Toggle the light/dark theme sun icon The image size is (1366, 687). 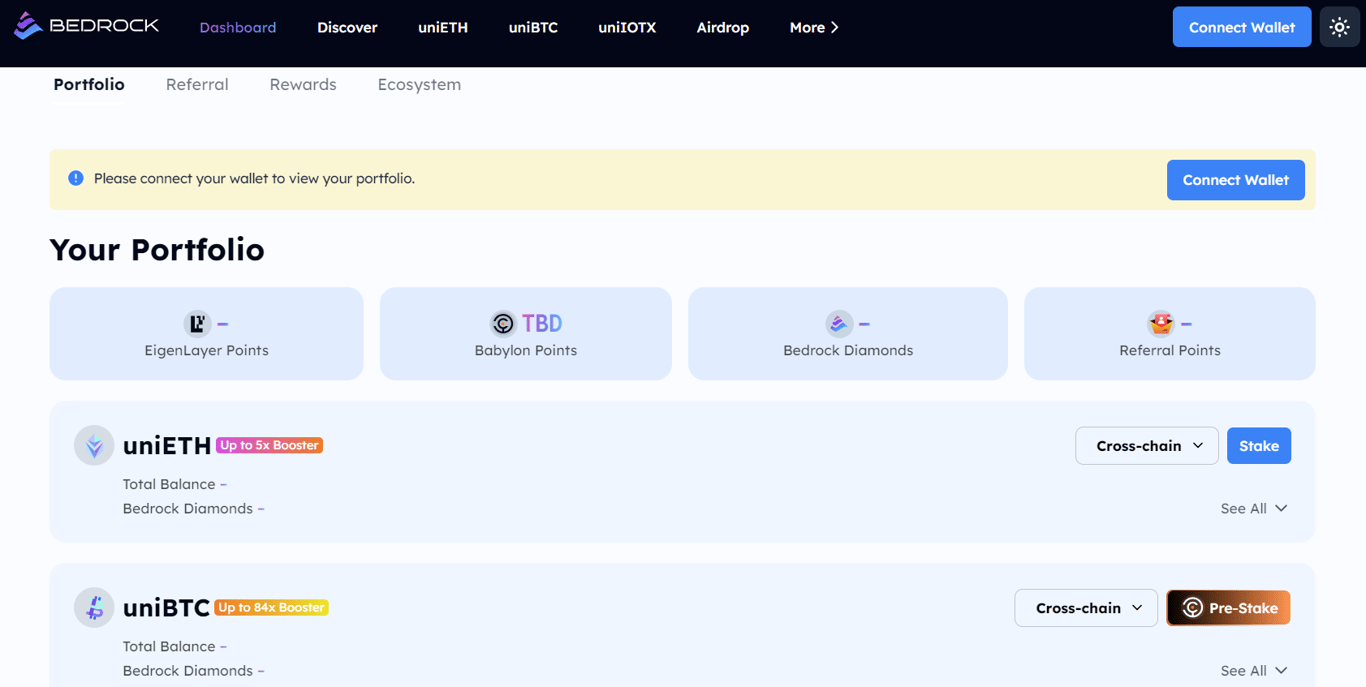(x=1339, y=27)
